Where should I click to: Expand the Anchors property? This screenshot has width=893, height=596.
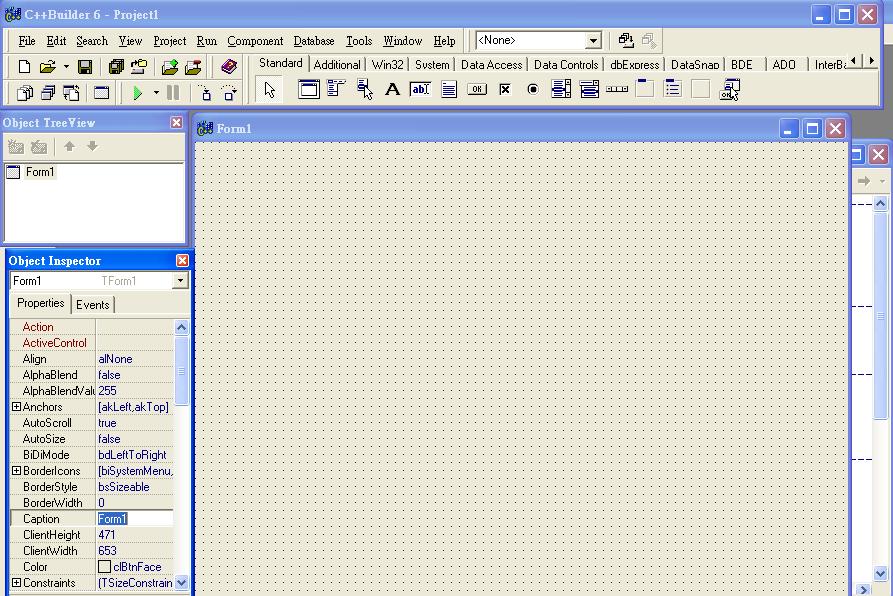pos(17,407)
